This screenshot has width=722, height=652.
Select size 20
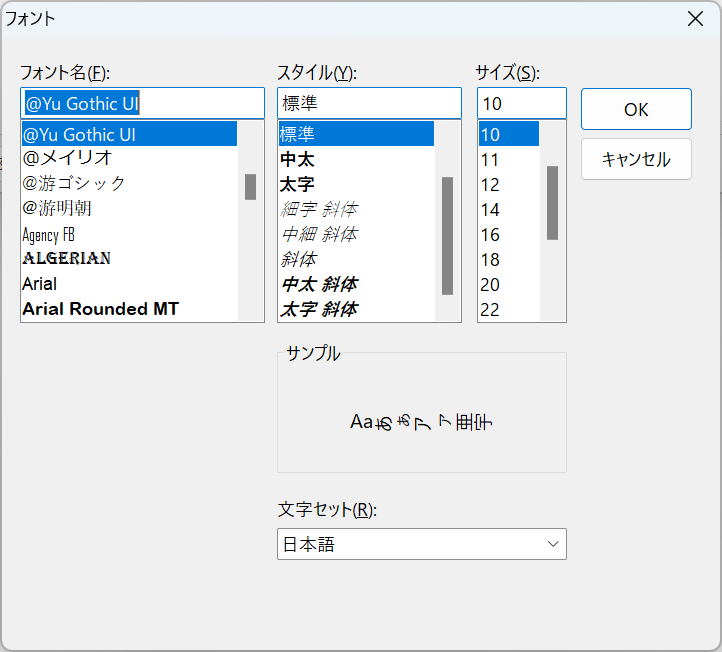509,284
